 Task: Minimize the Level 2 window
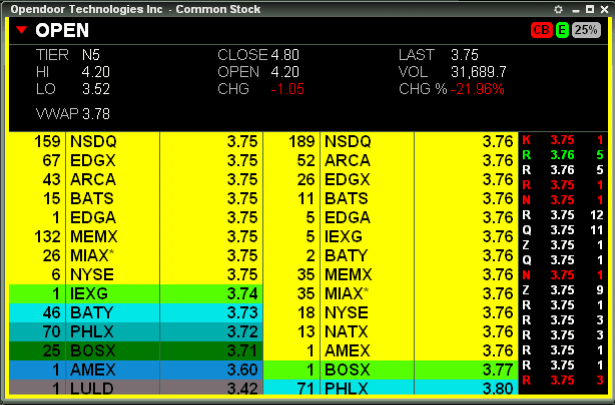(574, 9)
